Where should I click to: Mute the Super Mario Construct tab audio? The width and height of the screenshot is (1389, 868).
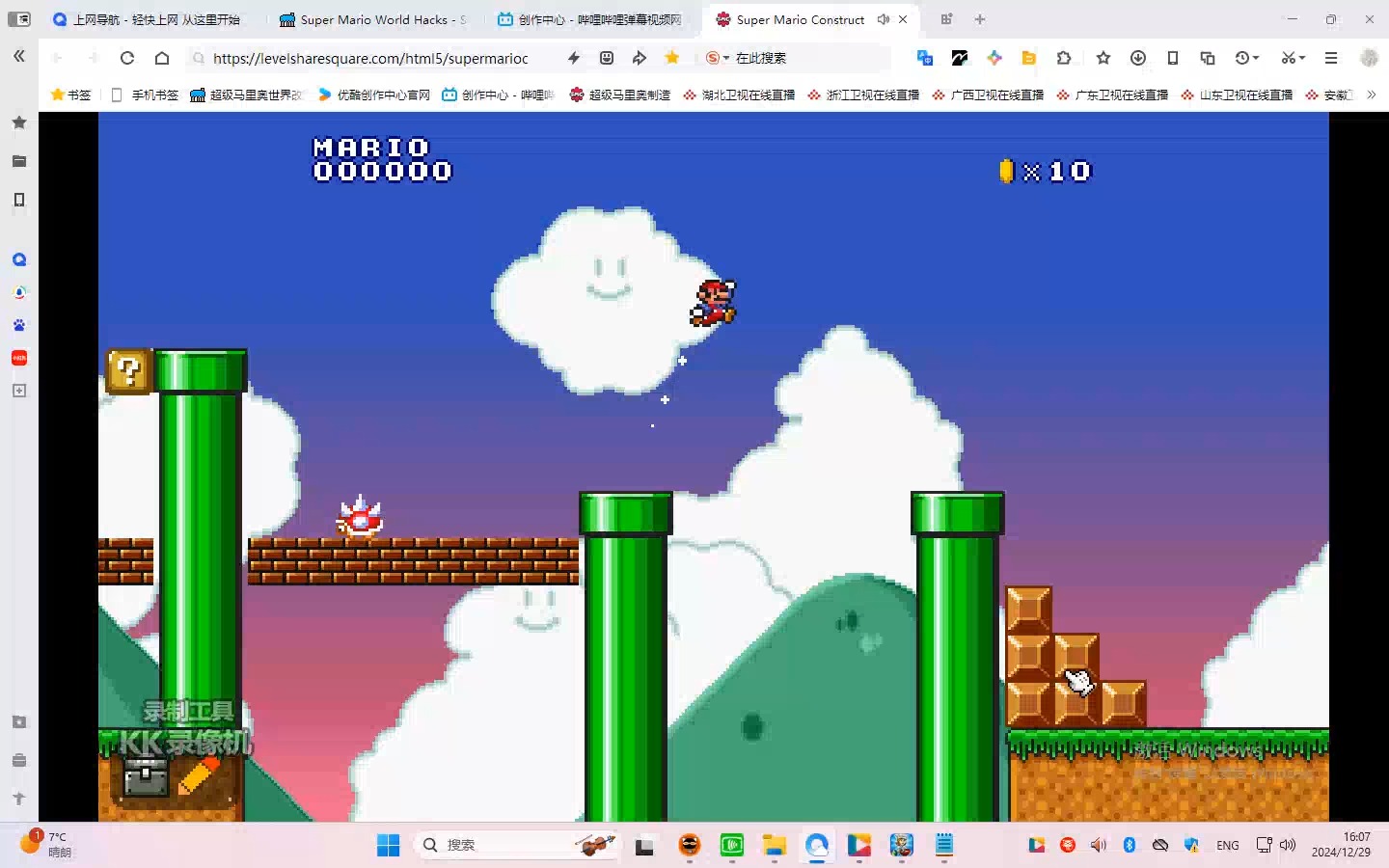[883, 19]
